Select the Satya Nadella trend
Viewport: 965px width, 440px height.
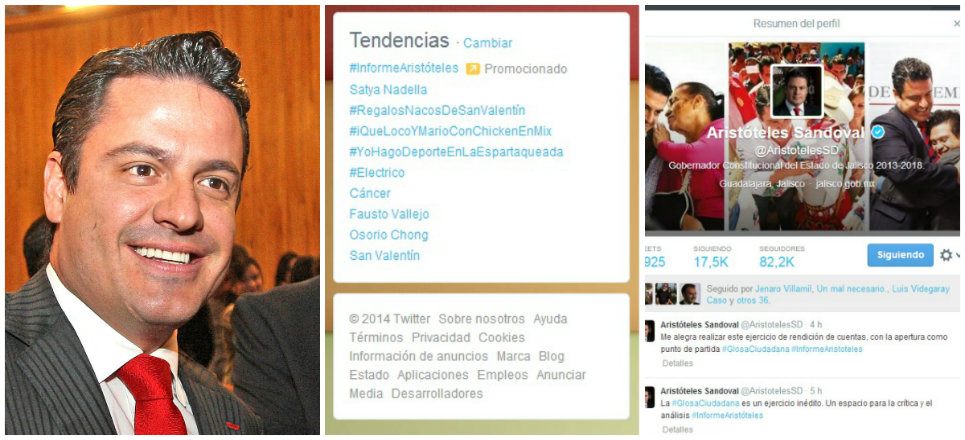[x=388, y=89]
